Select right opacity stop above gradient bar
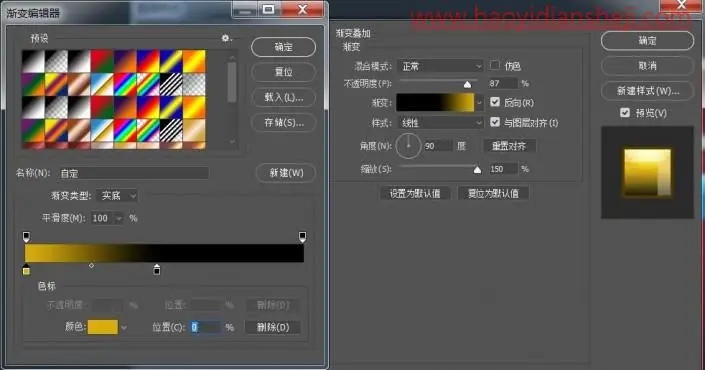This screenshot has height=370, width=705. (303, 237)
